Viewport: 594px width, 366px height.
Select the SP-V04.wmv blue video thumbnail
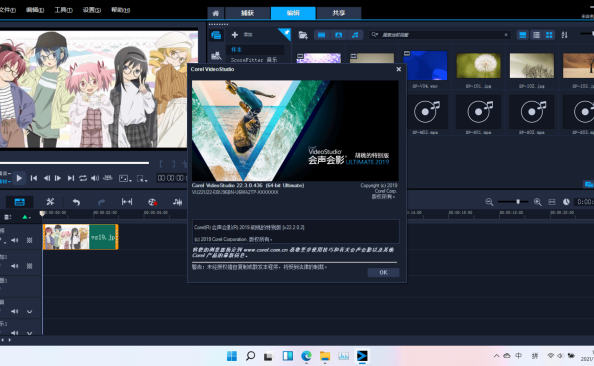click(x=425, y=66)
